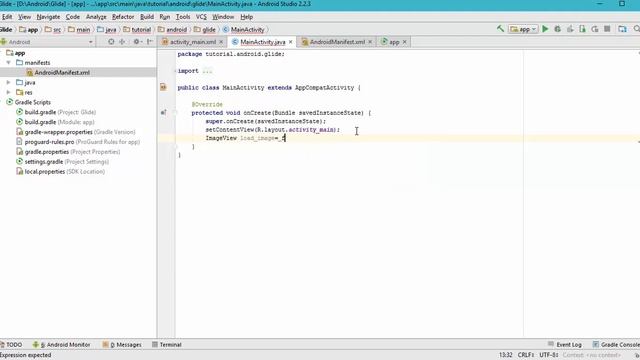Screen dimensions: 640x360
Task: Click the collapse all icon in Project panel
Action: (122, 42)
